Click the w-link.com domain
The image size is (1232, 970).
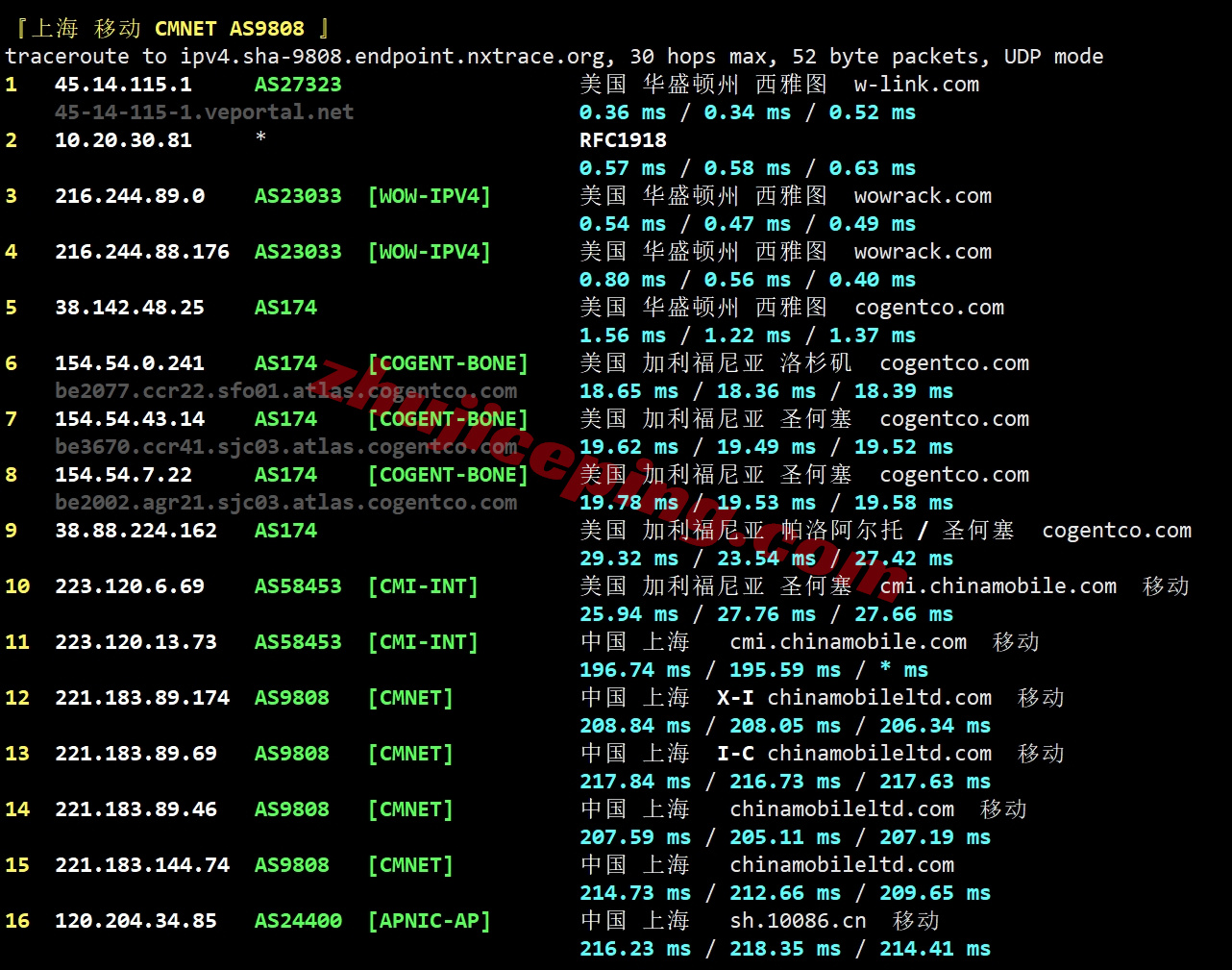point(916,85)
